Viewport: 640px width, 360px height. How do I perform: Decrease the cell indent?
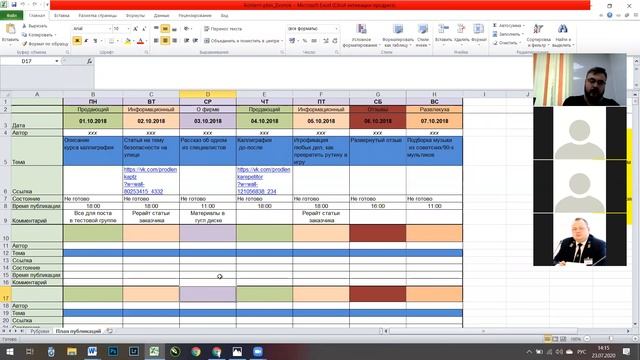[187, 40]
